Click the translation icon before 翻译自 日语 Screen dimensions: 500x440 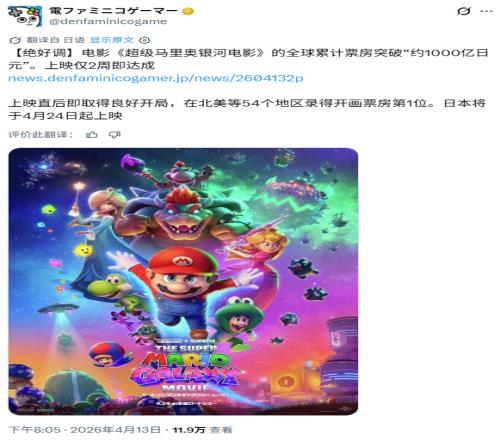(15, 40)
